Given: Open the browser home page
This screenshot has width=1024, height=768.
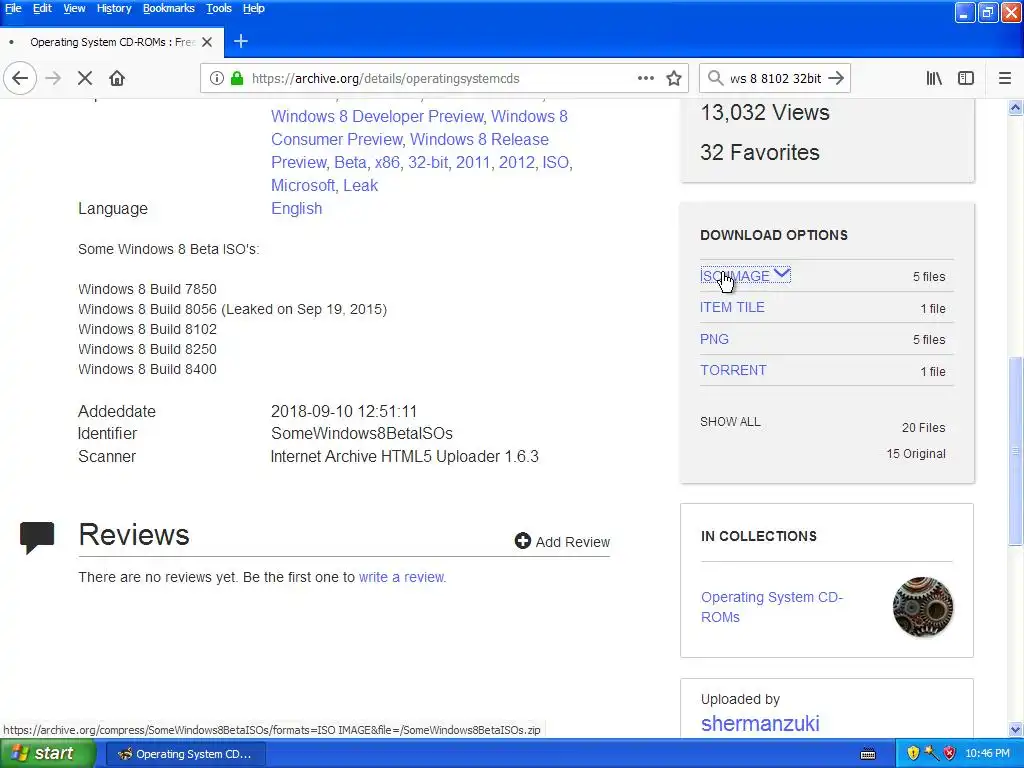Looking at the screenshot, I should pos(117,78).
